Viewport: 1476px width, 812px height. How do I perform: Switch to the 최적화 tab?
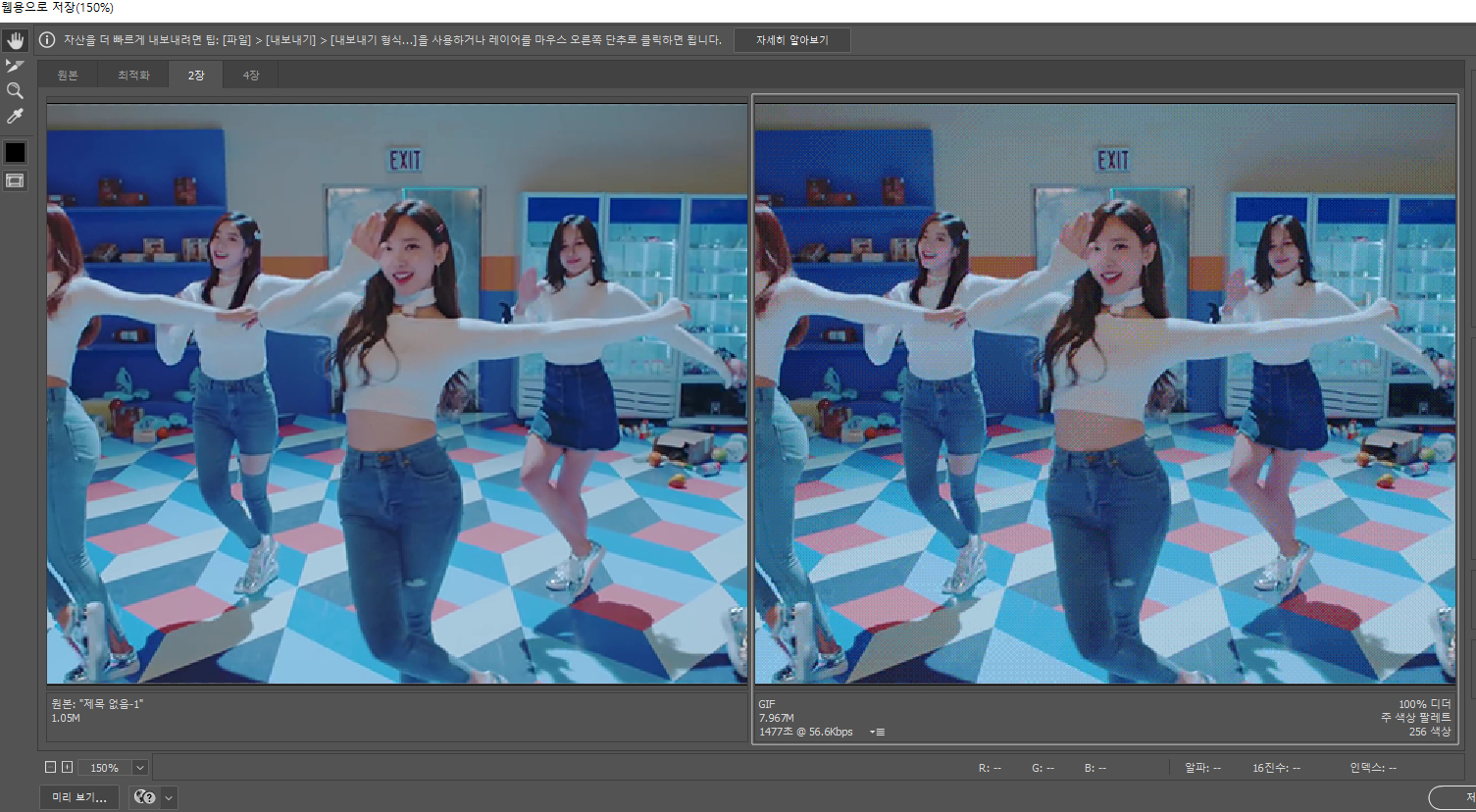[x=133, y=76]
